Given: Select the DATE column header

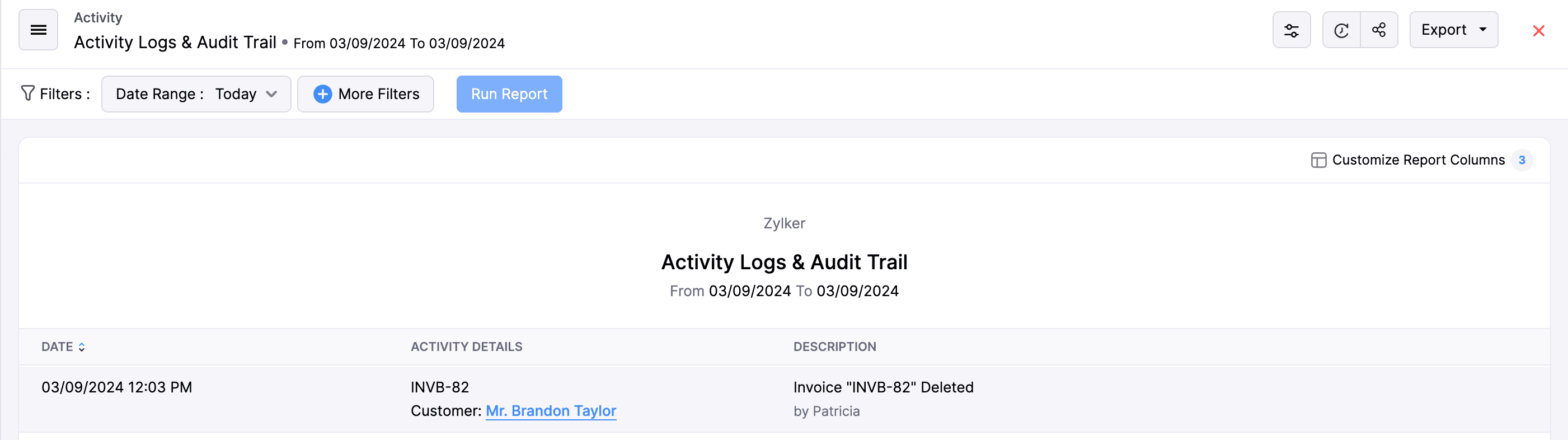Looking at the screenshot, I should click(x=57, y=347).
